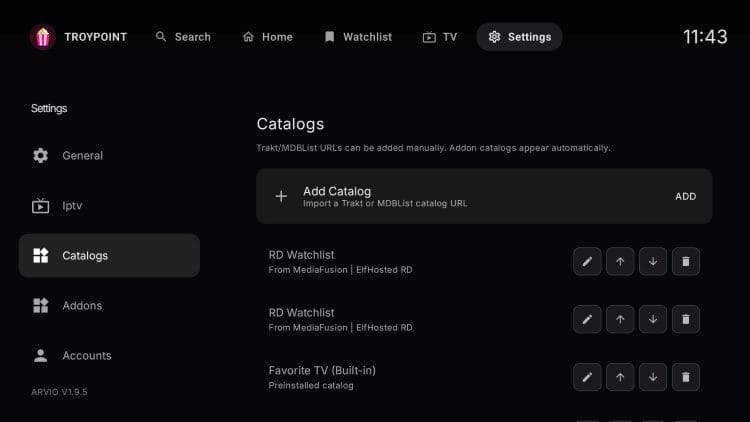The width and height of the screenshot is (750, 422).
Task: Edit the first RD Watchlist catalog
Action: pos(587,262)
